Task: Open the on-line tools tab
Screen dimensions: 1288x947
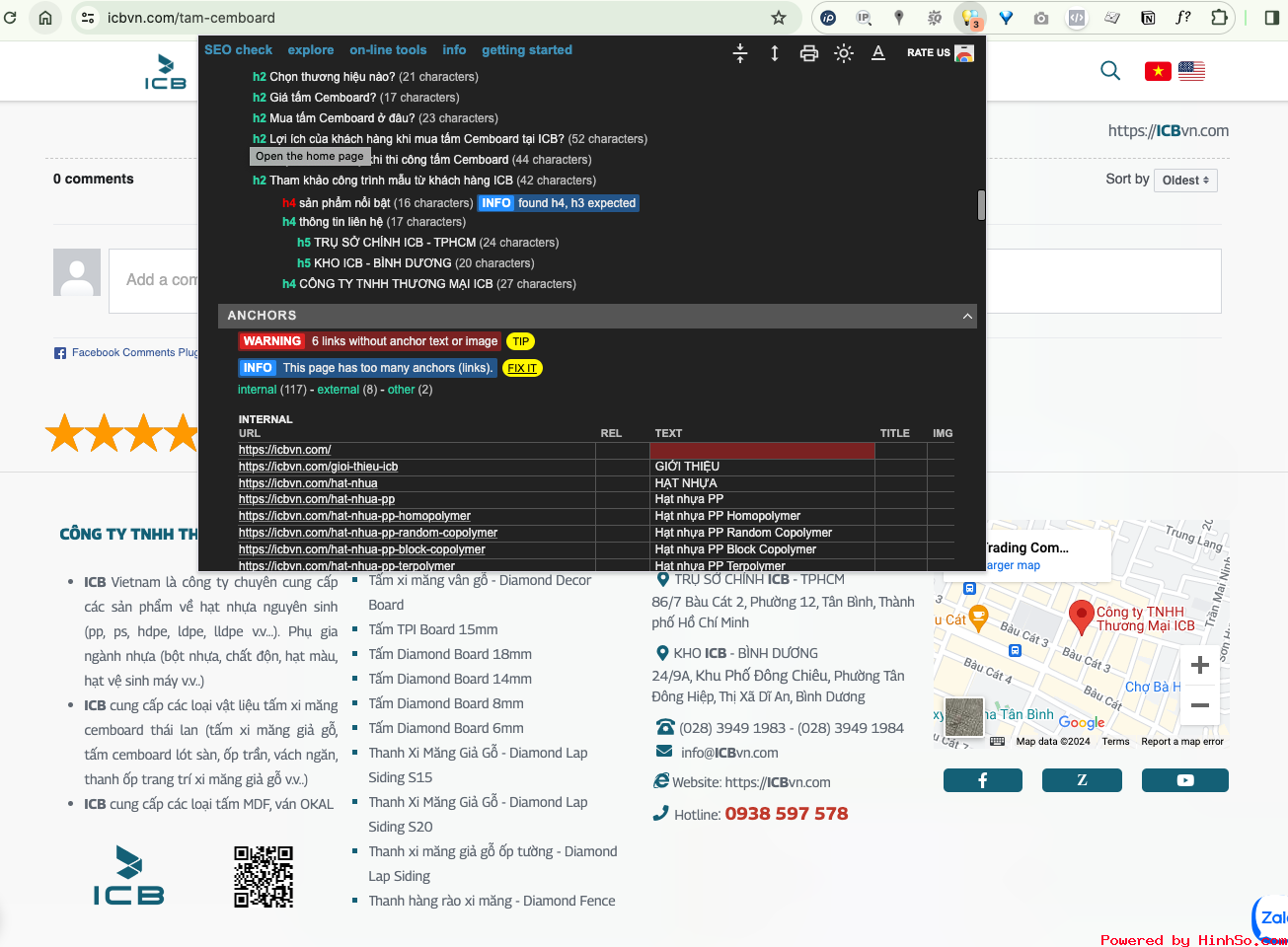Action: [x=388, y=49]
